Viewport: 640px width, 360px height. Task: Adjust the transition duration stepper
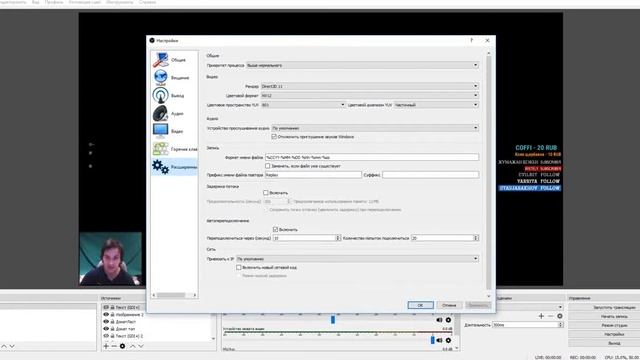[561, 325]
